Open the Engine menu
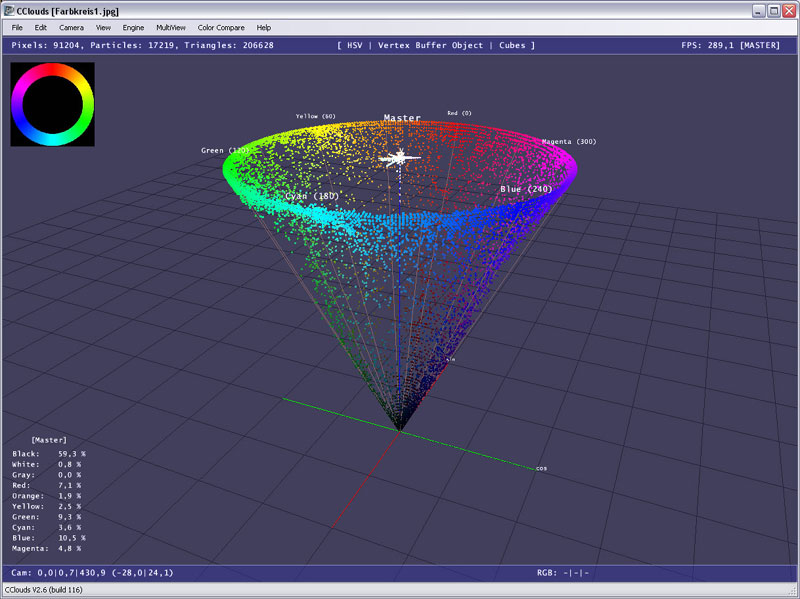This screenshot has width=800, height=599. pos(134,28)
